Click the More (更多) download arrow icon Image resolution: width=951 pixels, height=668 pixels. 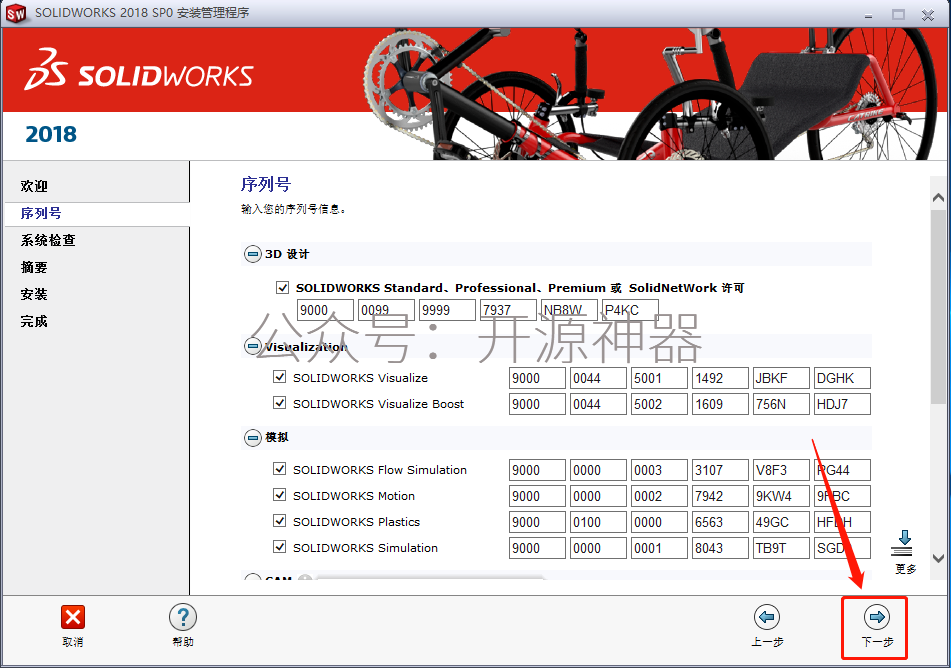(x=904, y=542)
